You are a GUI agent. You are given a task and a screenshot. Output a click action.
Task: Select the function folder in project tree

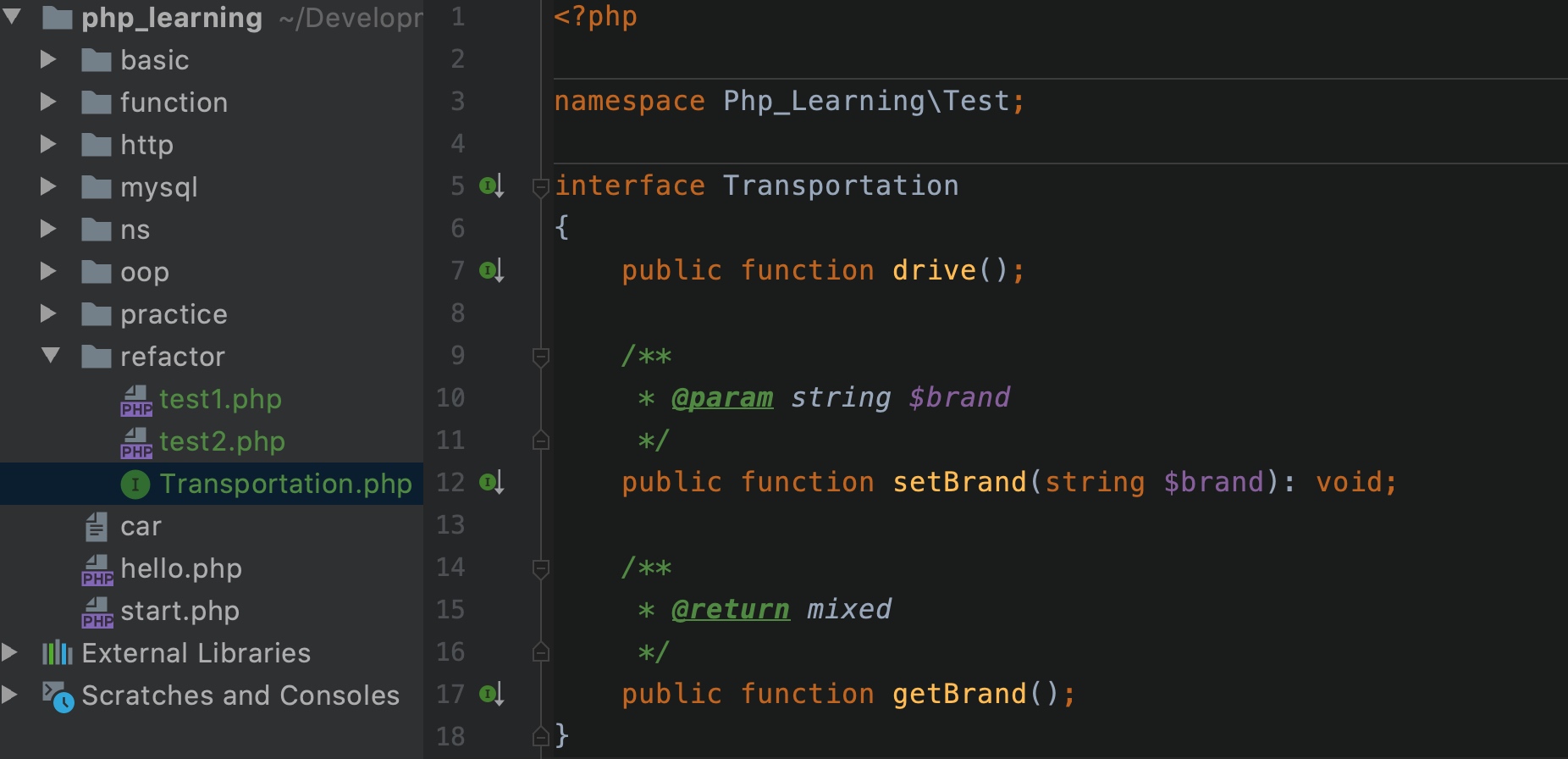pos(174,102)
